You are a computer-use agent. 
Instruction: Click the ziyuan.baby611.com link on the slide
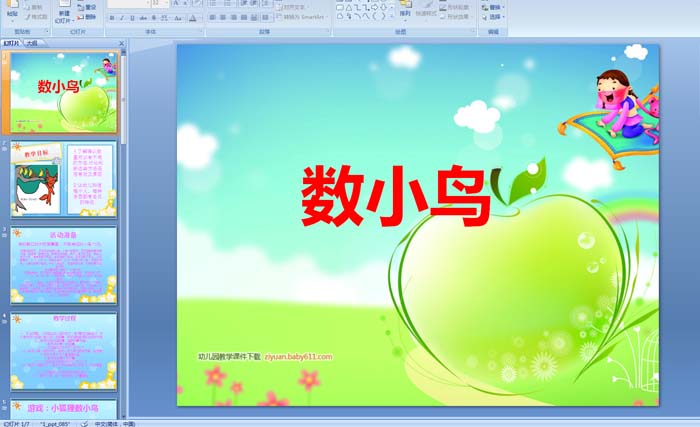click(x=297, y=356)
